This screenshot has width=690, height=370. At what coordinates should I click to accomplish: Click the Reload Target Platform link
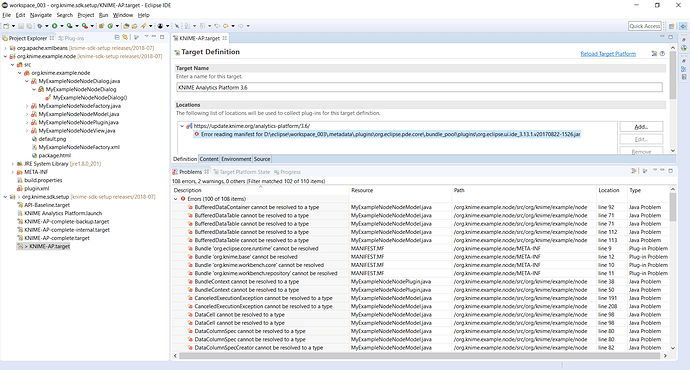point(608,54)
